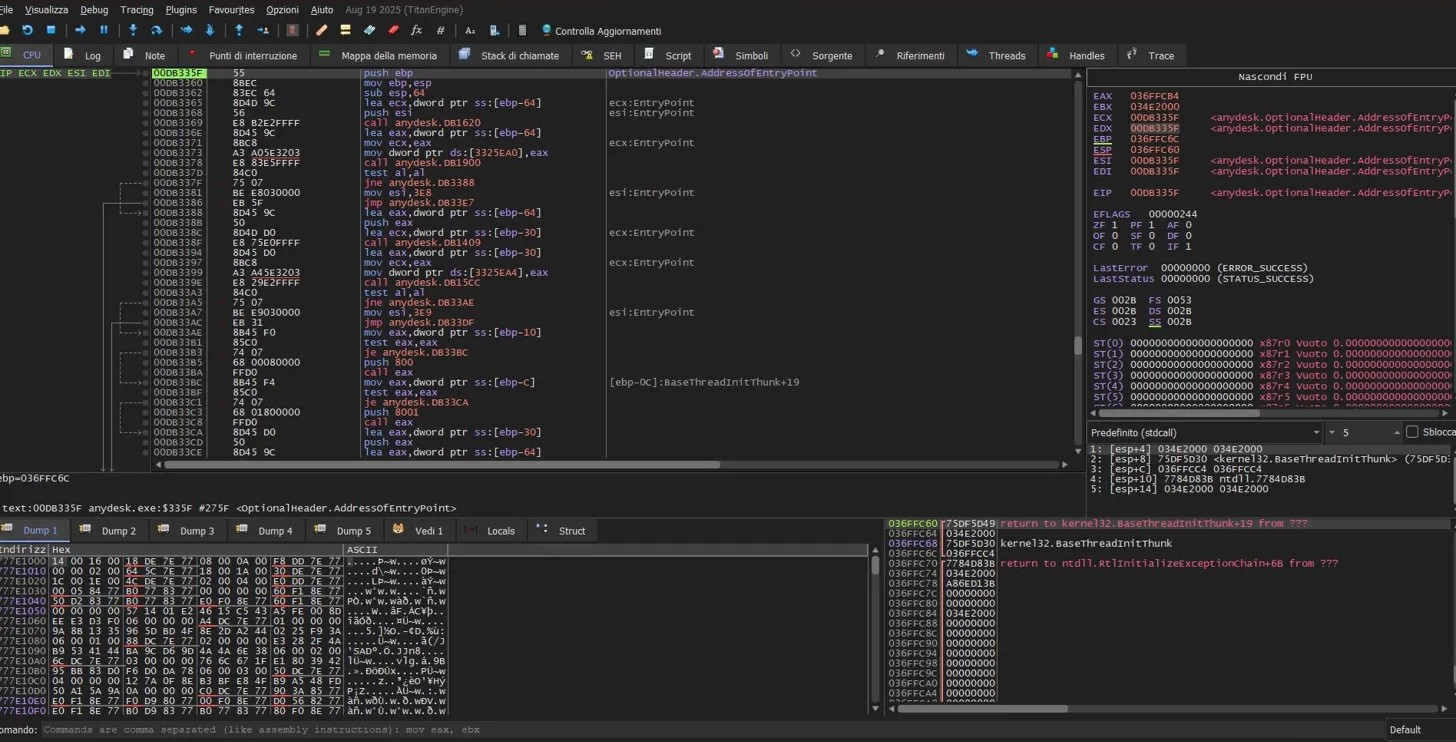Image resolution: width=1456 pixels, height=742 pixels.
Task: Click the Run arrow toolbar icon
Action: 80,31
